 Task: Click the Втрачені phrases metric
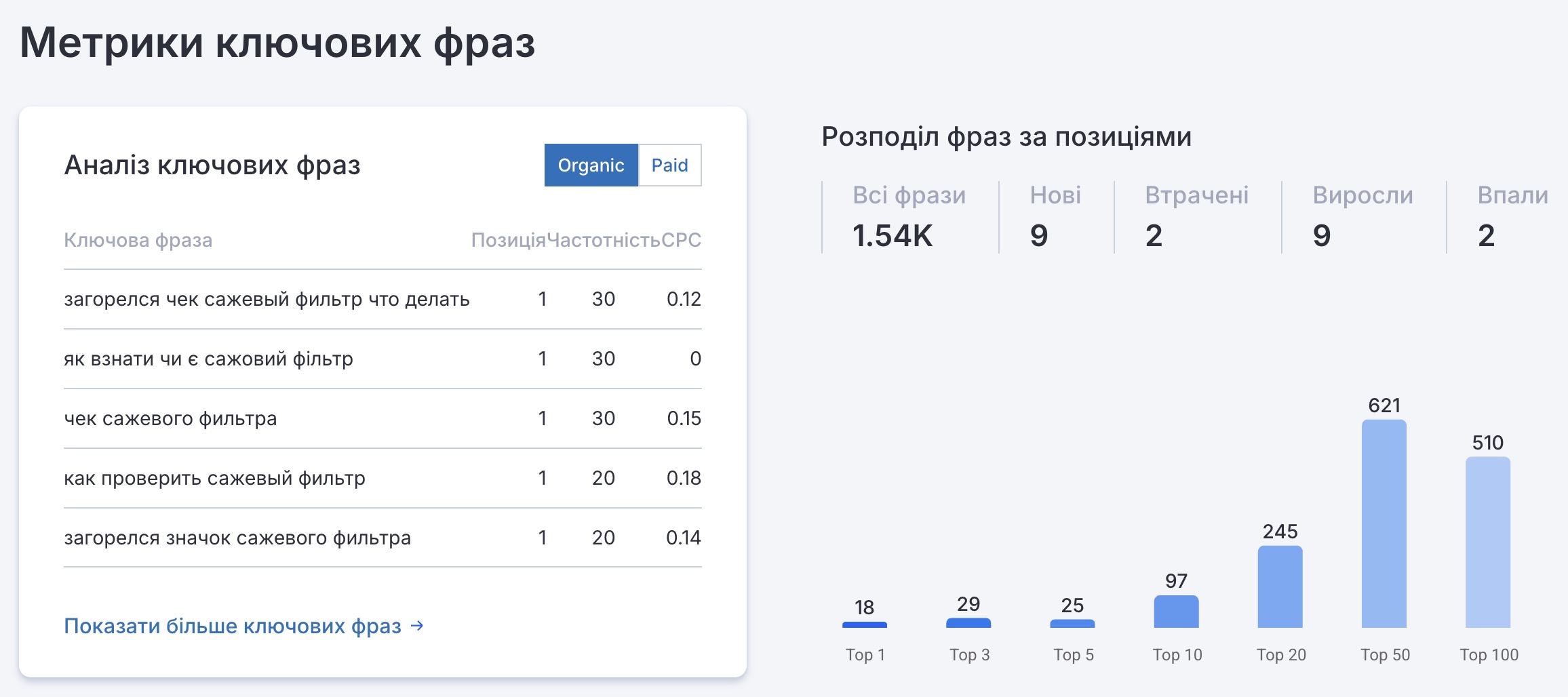pyautogui.click(x=1196, y=217)
